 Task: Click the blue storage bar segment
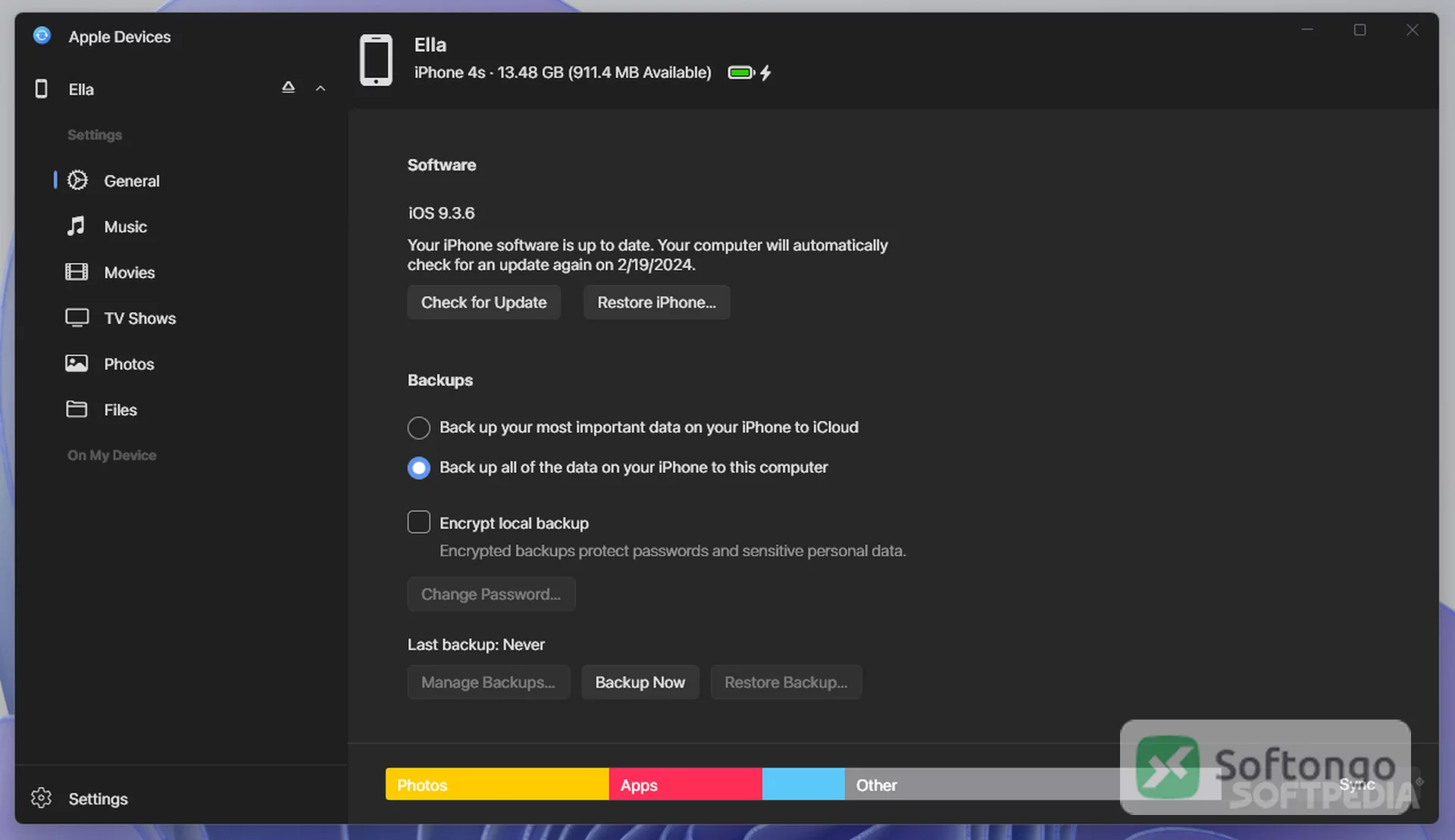[803, 784]
